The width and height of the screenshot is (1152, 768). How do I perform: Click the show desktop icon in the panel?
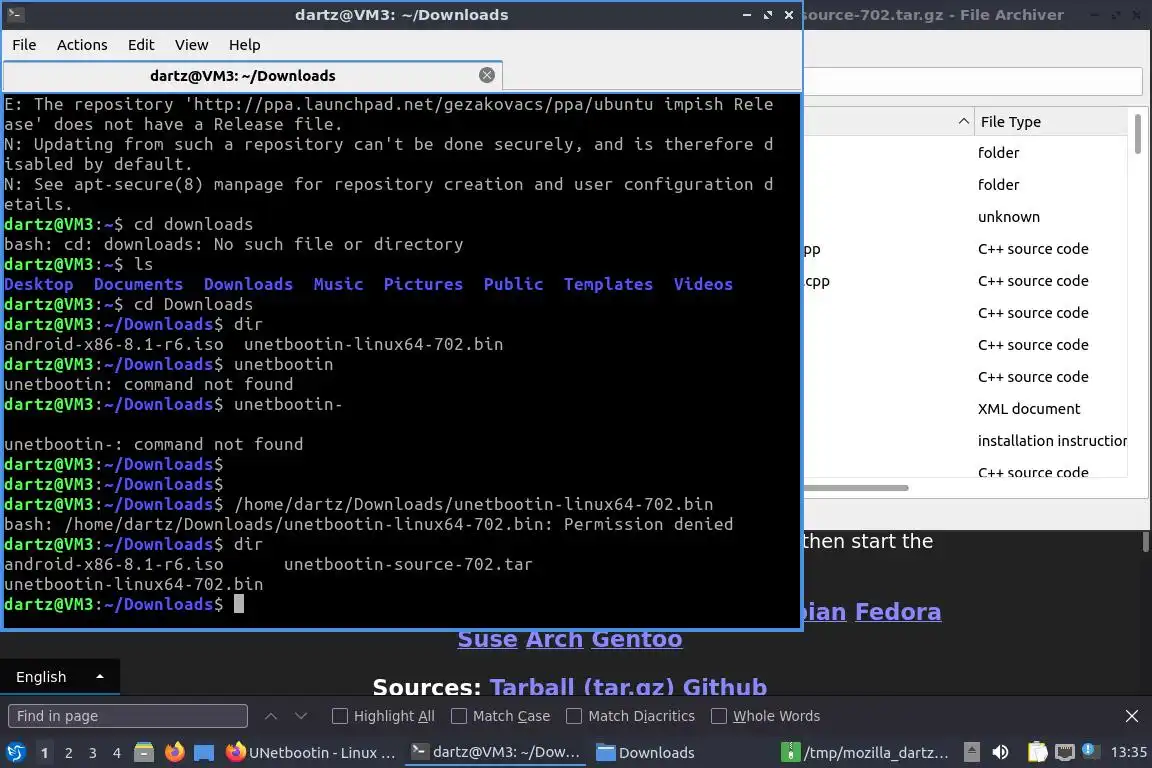coord(204,752)
